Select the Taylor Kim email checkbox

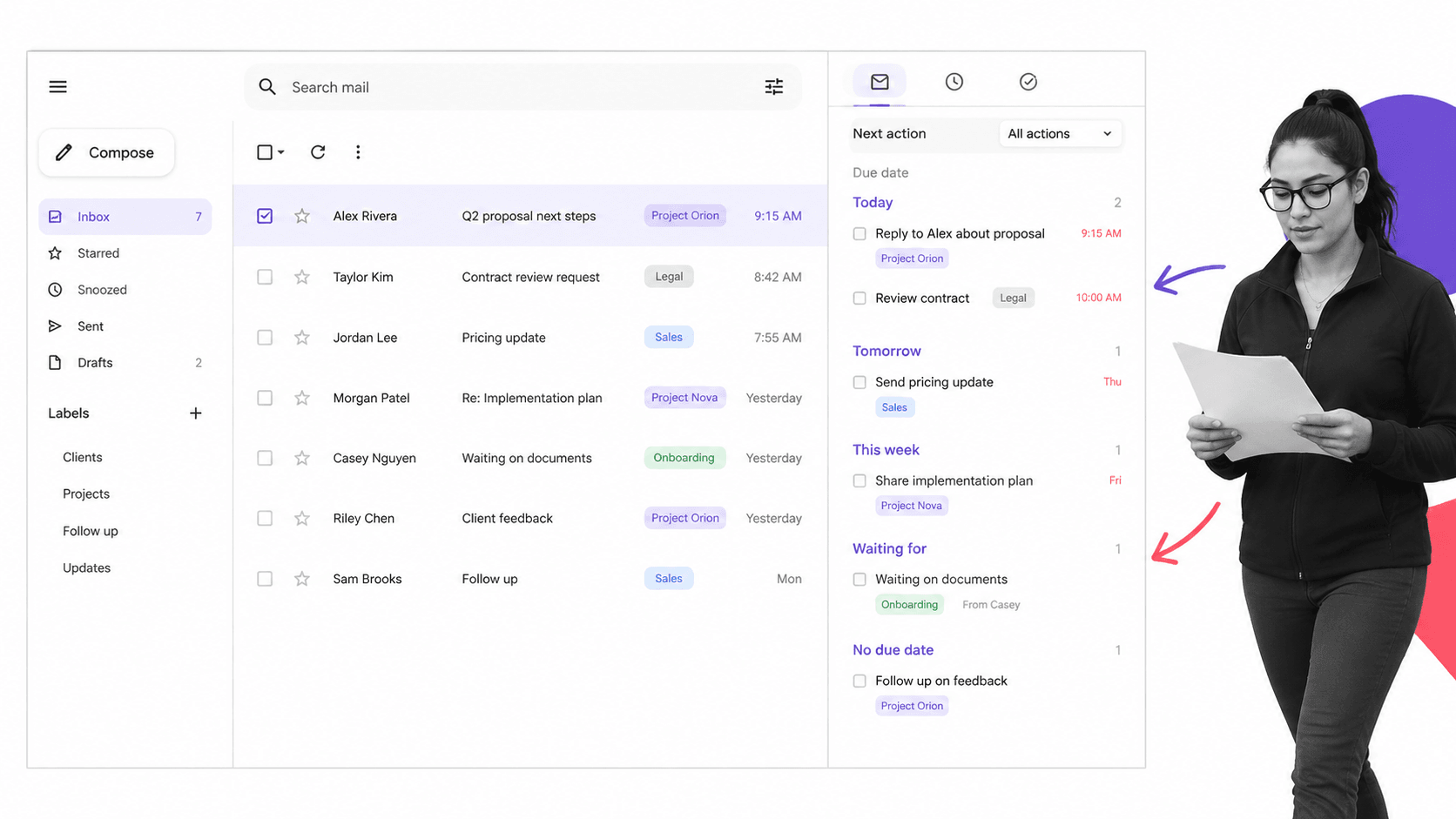pos(265,277)
